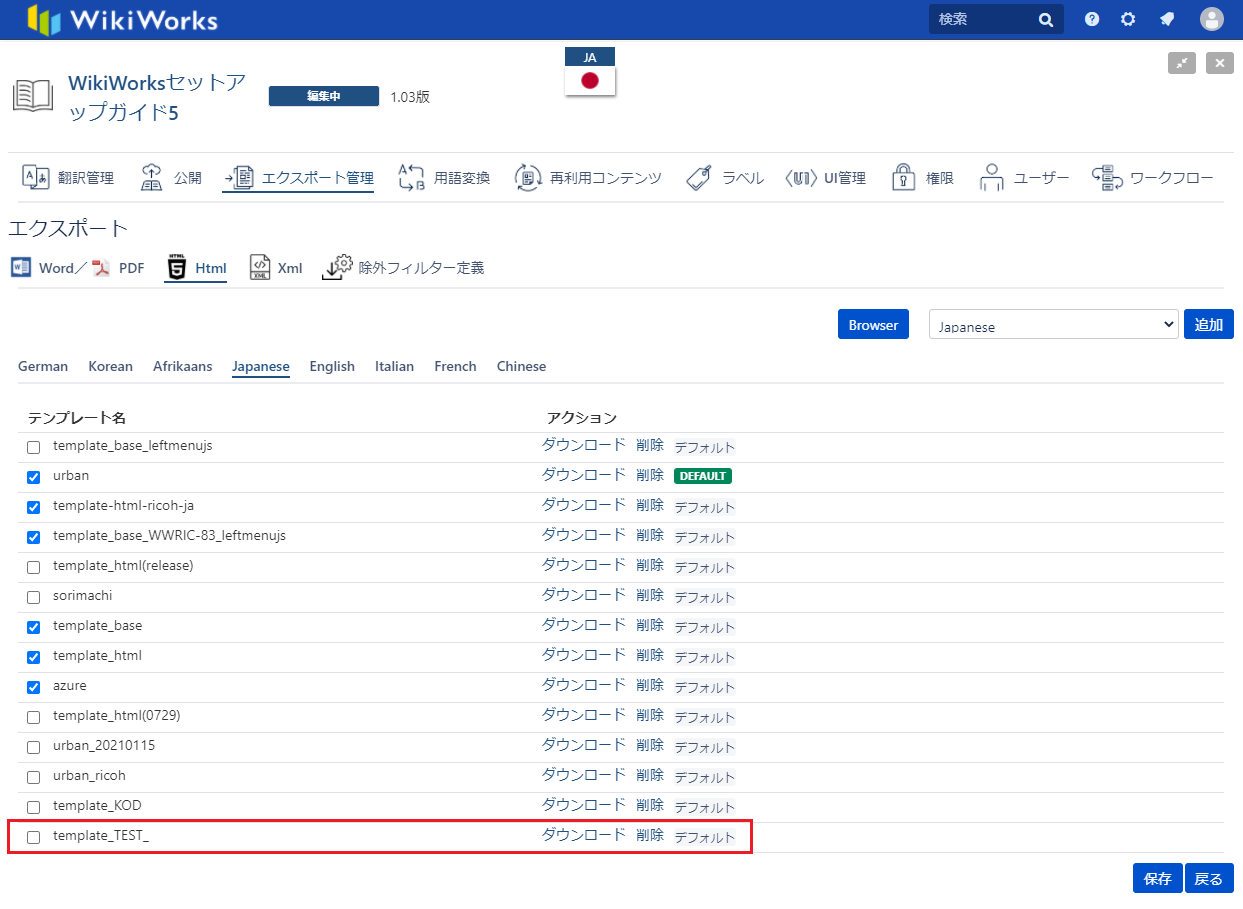Viewport: 1243px width, 909px height.
Task: Click the HTML5 icon
Action: tap(177, 268)
